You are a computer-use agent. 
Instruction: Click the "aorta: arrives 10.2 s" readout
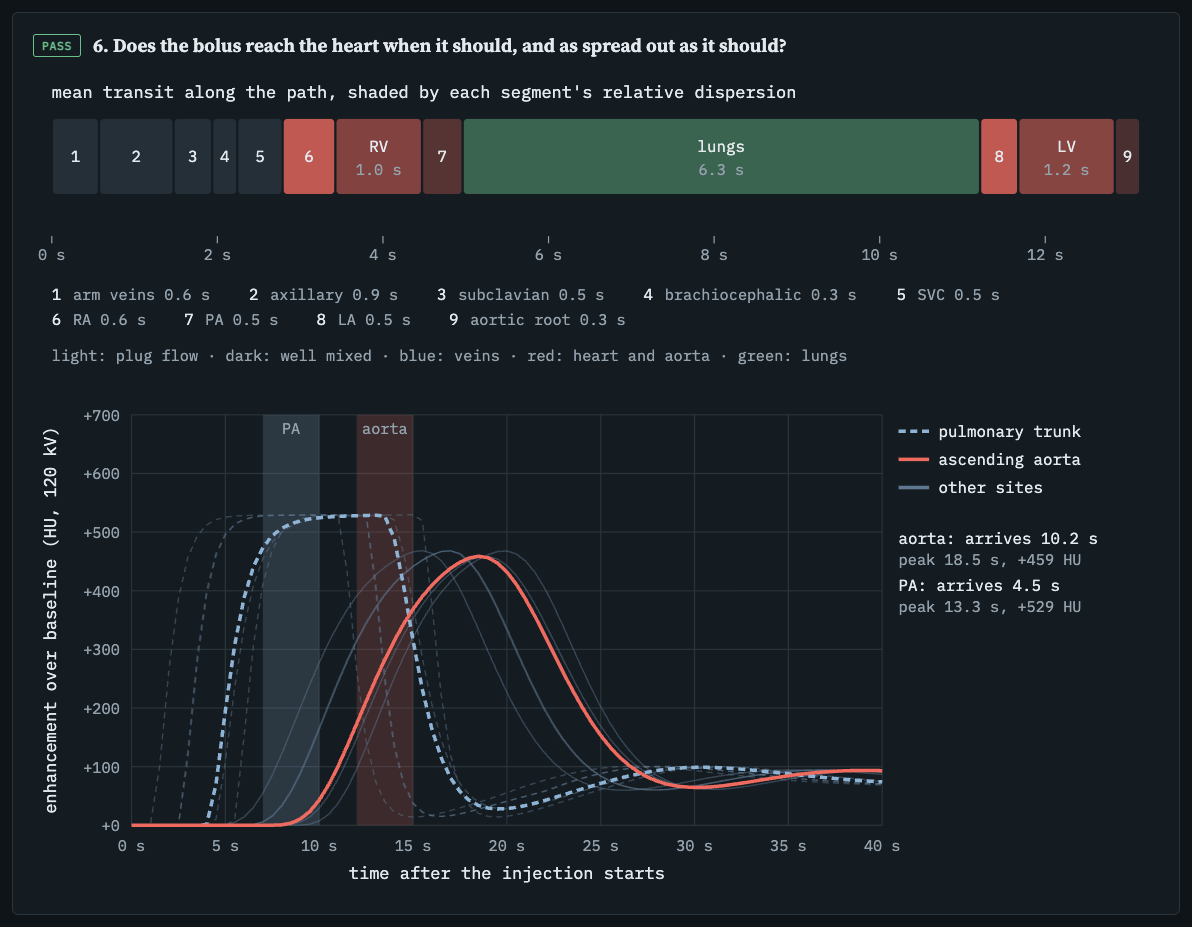(998, 539)
